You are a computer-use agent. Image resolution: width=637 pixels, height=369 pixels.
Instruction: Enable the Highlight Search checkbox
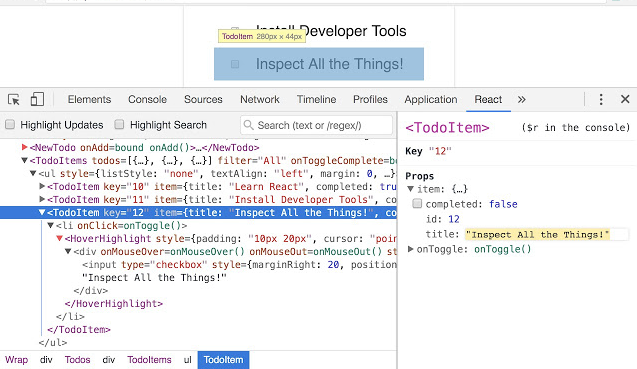[x=119, y=124]
